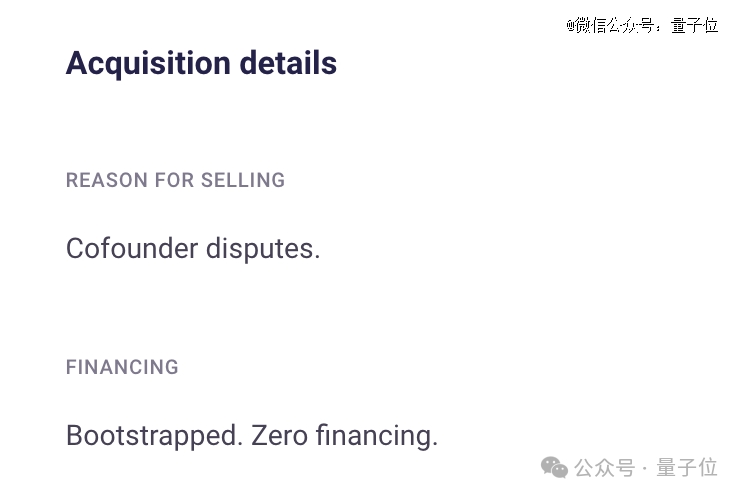Click the word 'details' in the heading
Viewport: 742px width, 498px height.
[x=288, y=63]
